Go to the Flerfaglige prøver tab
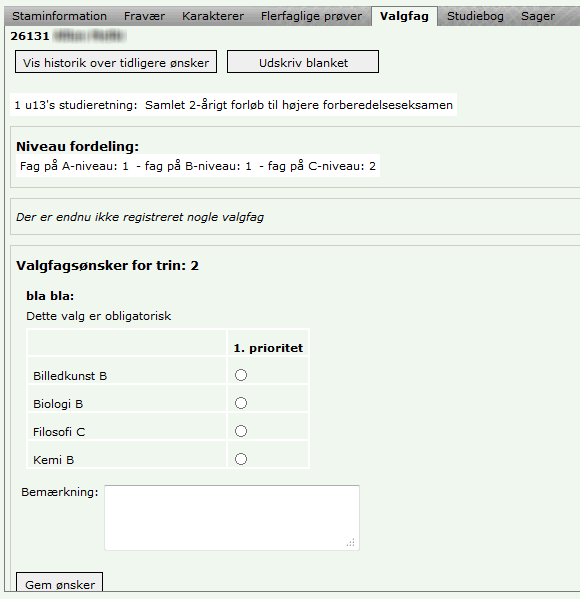The height and width of the screenshot is (599, 580). coord(311,16)
